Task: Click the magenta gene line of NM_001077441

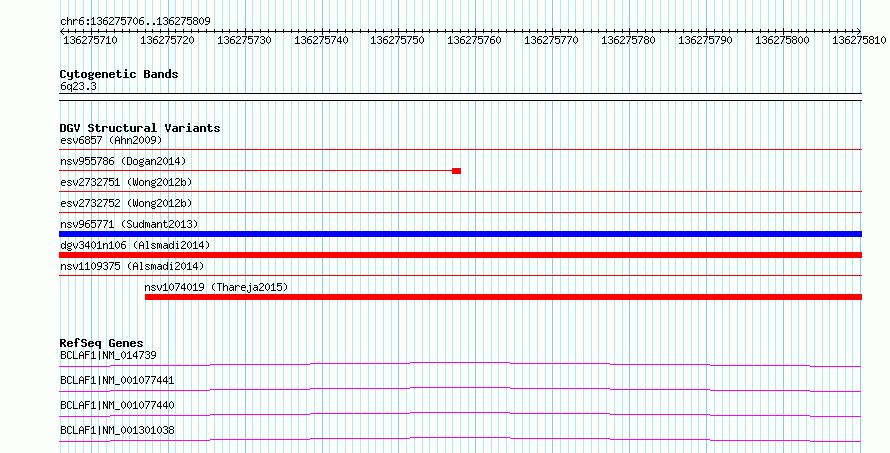Action: pyautogui.click(x=460, y=389)
